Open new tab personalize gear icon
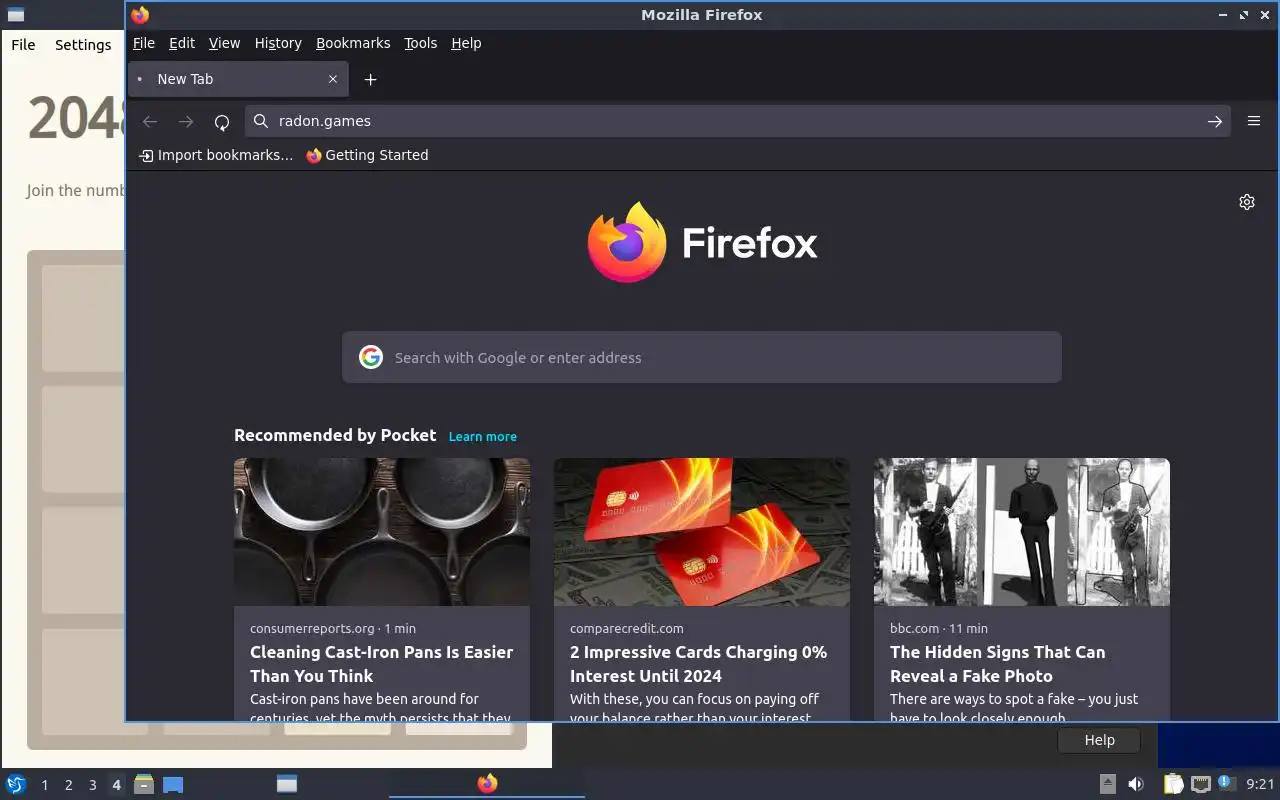This screenshot has width=1280, height=800. [x=1247, y=202]
